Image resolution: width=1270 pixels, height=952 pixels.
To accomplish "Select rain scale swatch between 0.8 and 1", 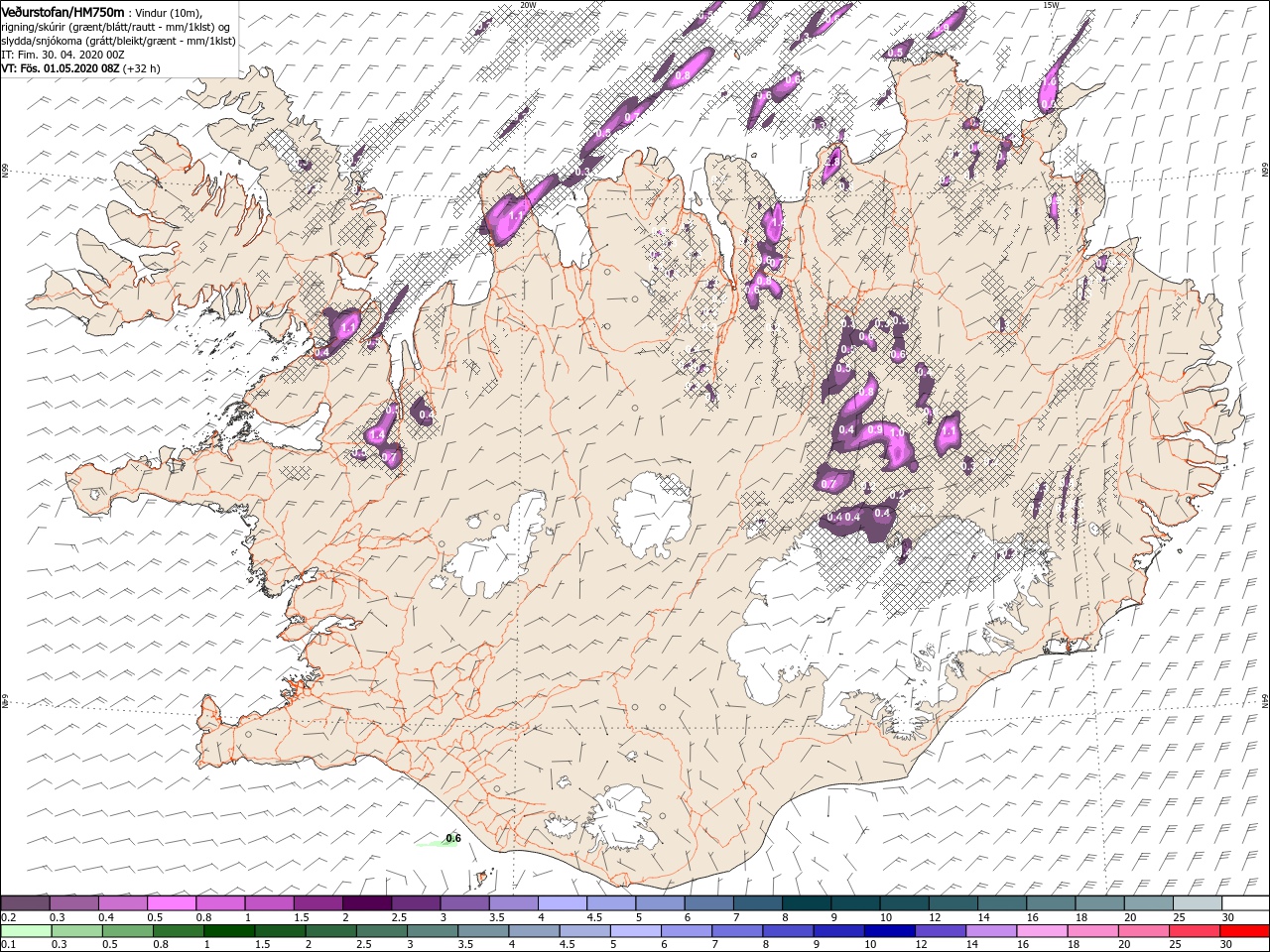I will coord(178,931).
